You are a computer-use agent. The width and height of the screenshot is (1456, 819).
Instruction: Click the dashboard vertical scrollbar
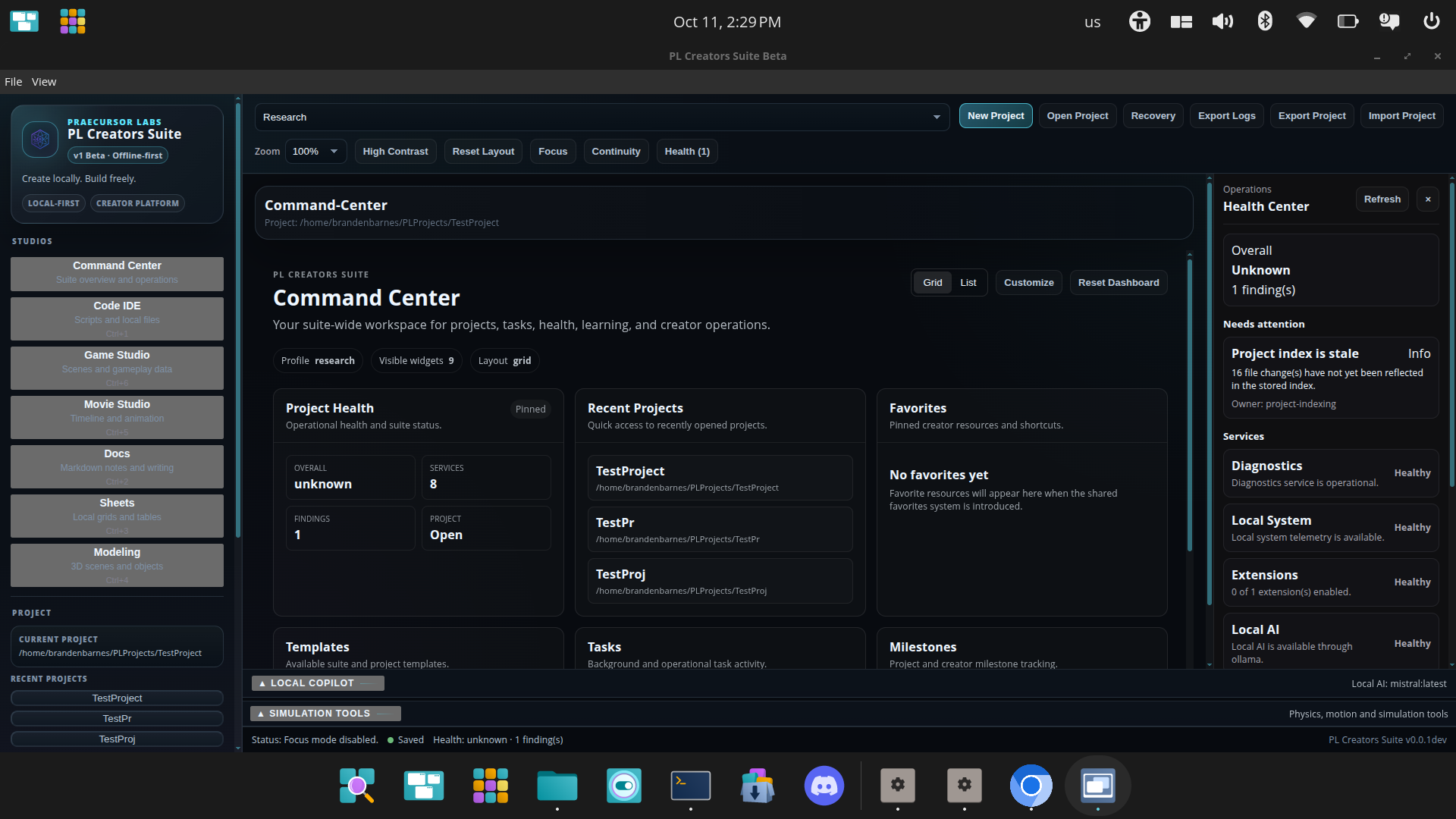coord(1189,406)
